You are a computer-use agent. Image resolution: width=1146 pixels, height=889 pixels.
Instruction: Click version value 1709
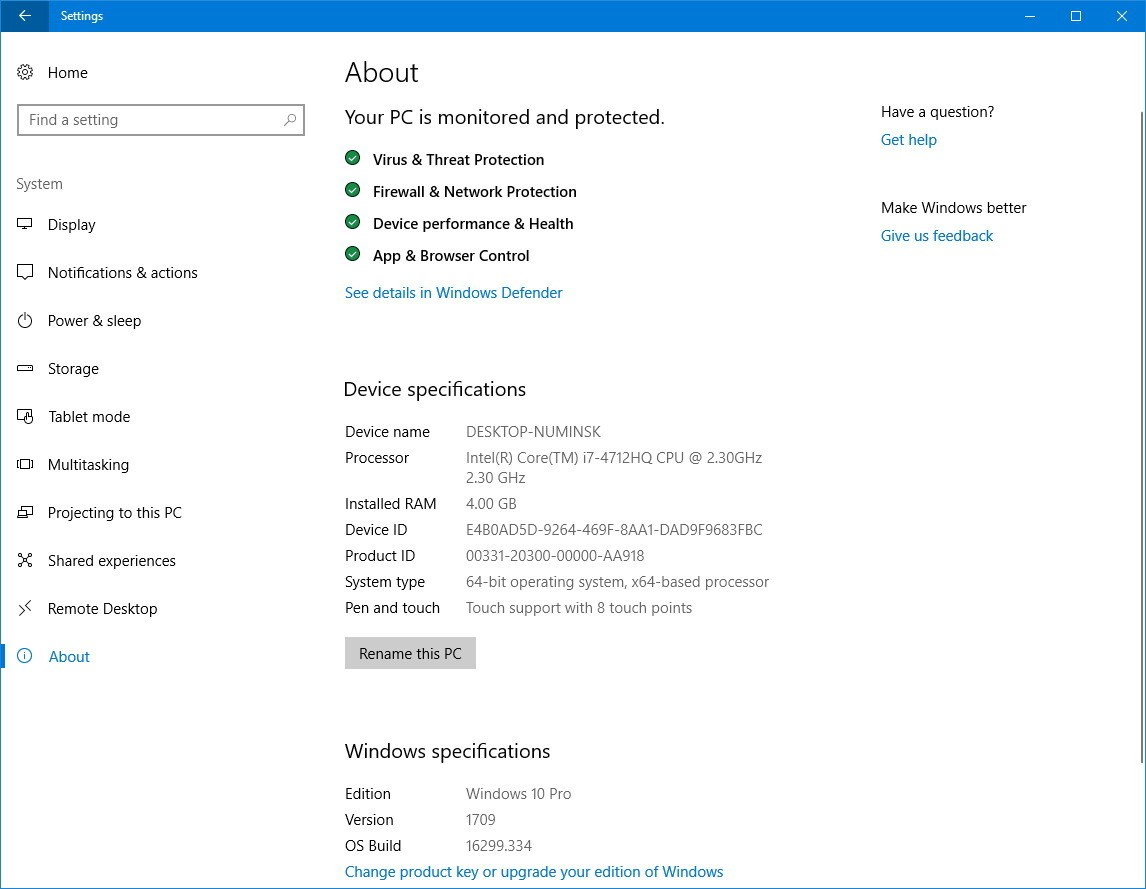tap(480, 820)
